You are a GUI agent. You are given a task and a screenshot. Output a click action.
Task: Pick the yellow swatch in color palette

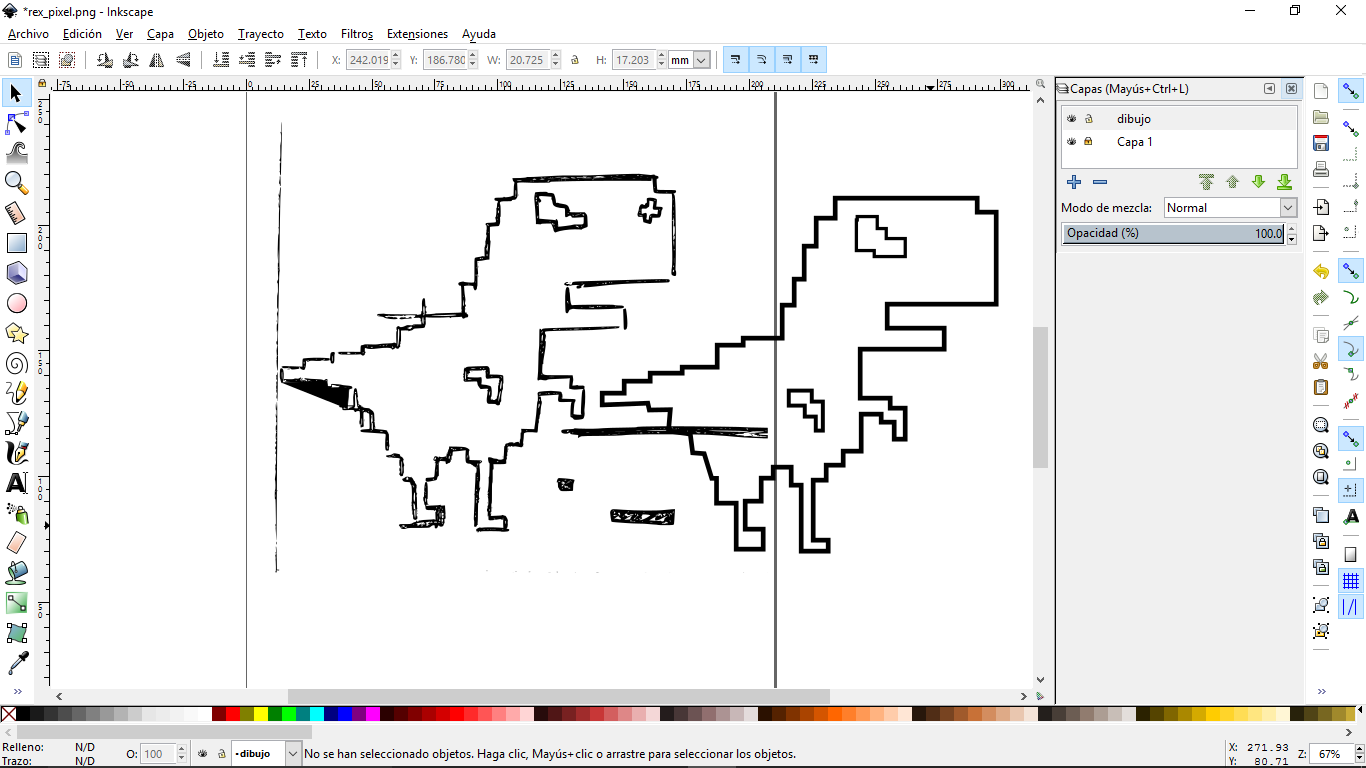(261, 714)
